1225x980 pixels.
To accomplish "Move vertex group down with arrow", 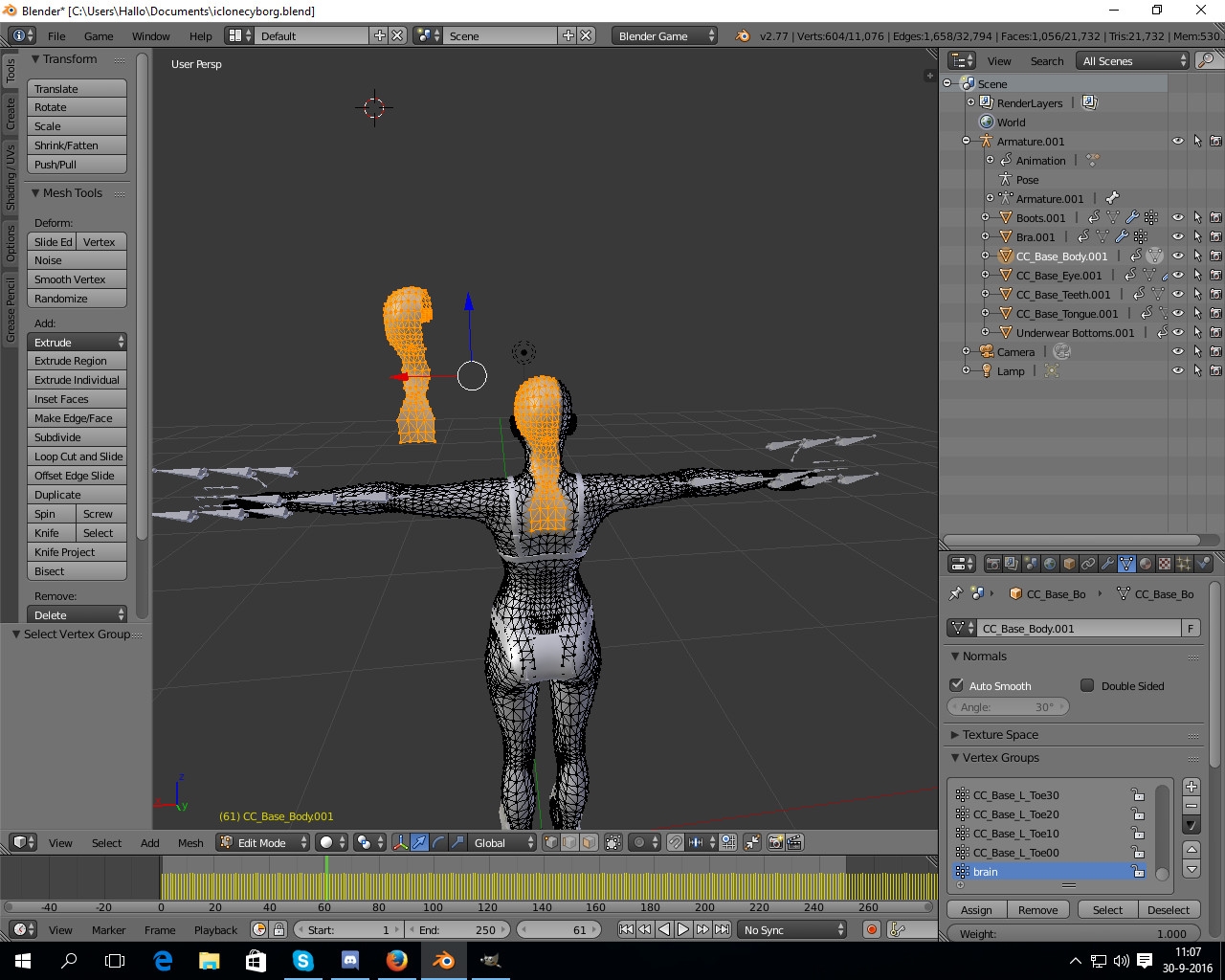I will pos(1192,869).
